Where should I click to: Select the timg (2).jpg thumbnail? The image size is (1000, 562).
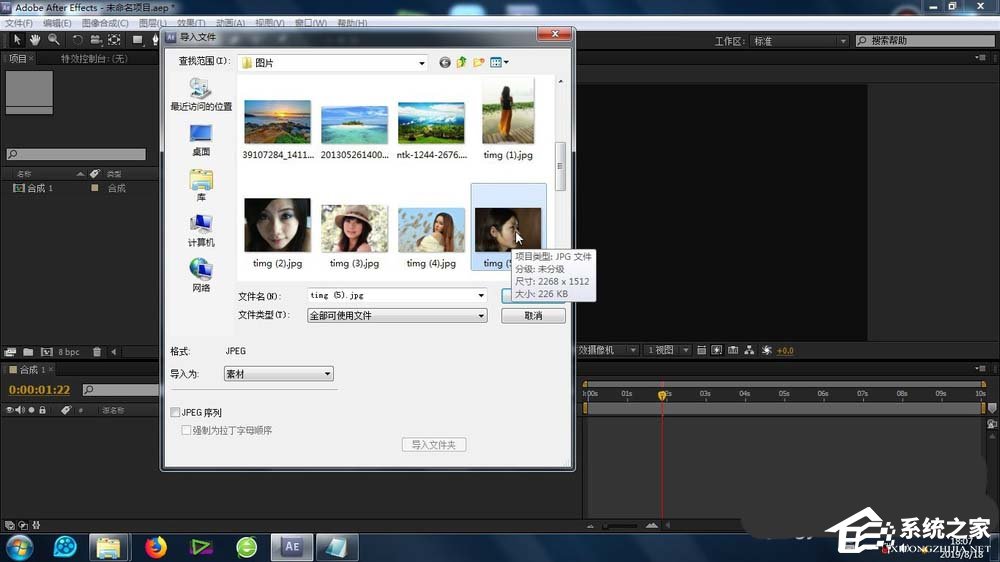(x=277, y=225)
